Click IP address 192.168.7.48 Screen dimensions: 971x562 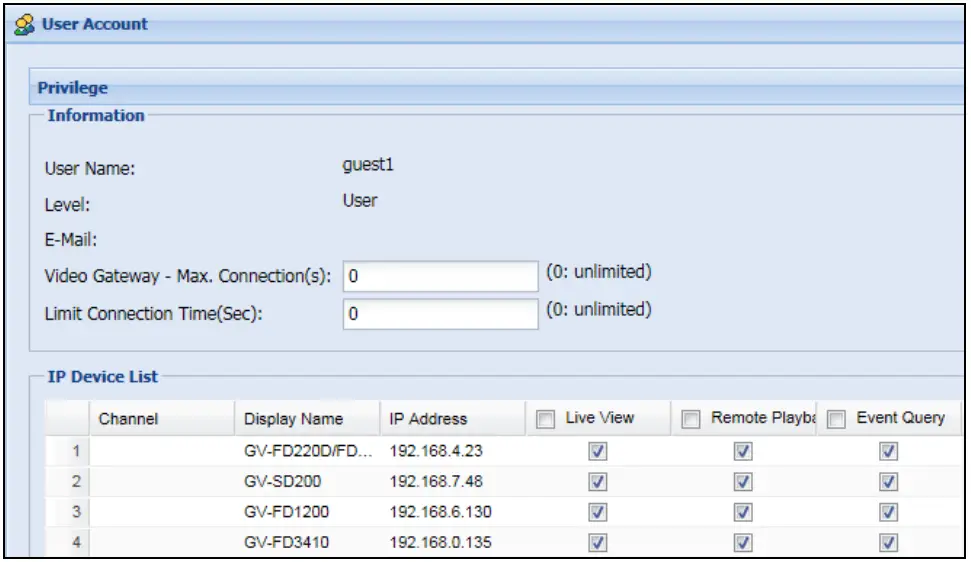[x=436, y=482]
